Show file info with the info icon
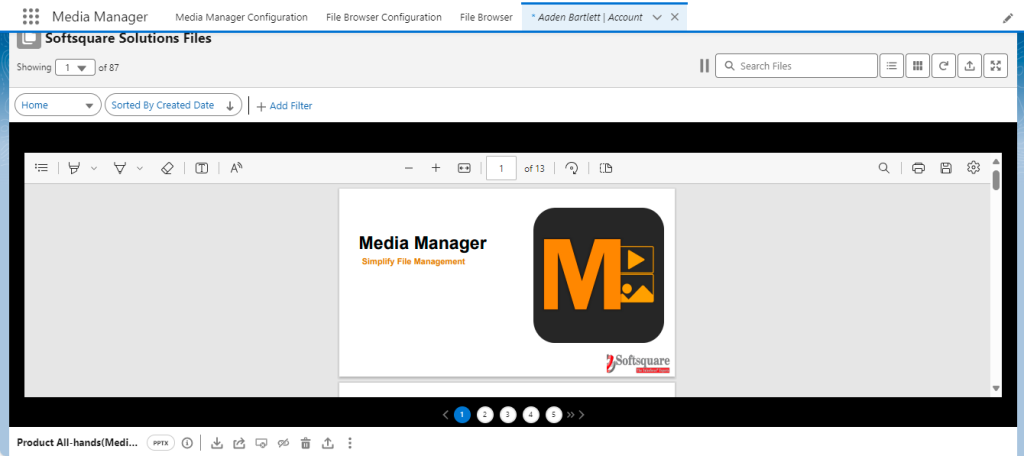Viewport: 1024px width, 456px height. tap(187, 443)
